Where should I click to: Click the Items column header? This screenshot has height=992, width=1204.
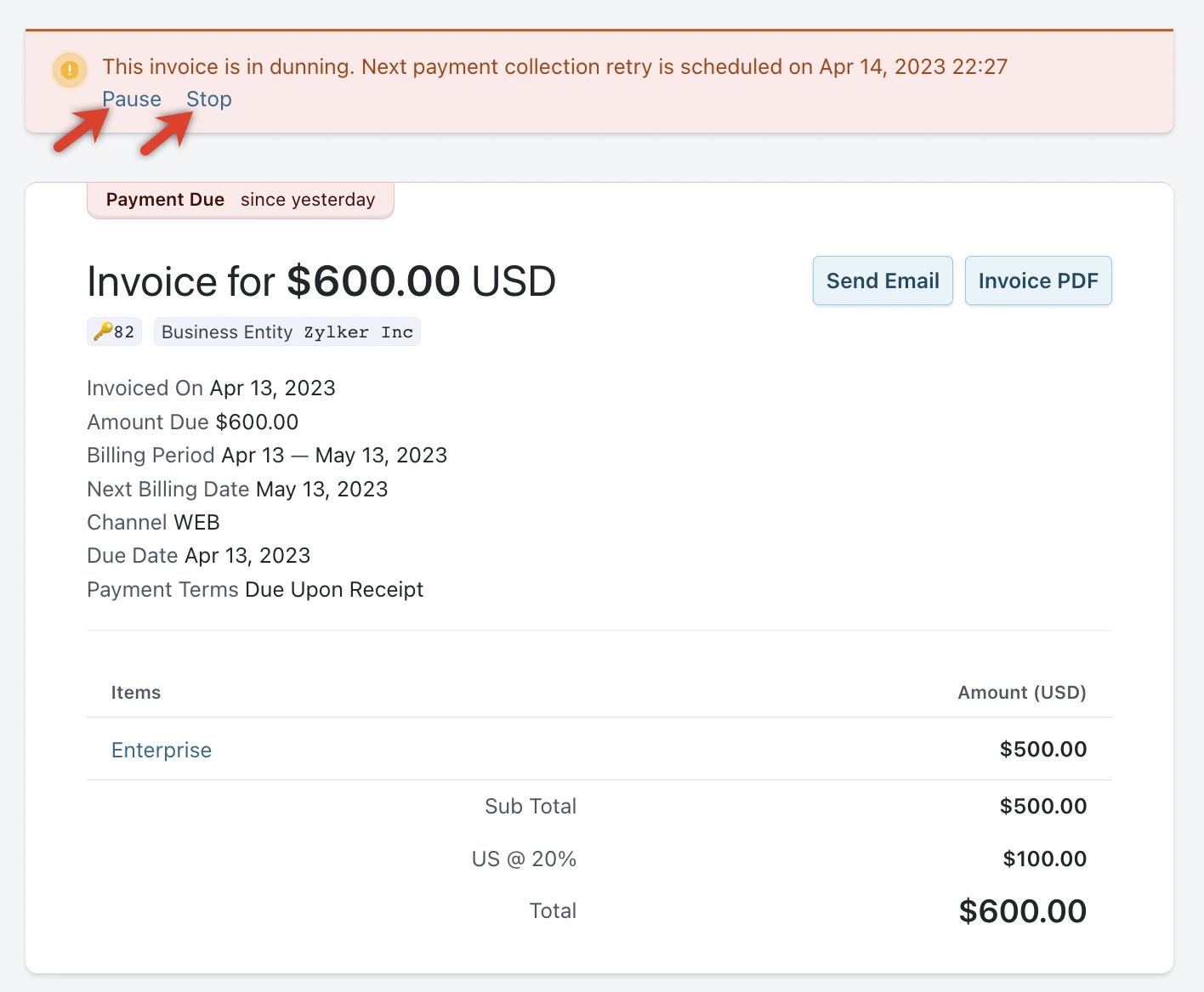coord(136,693)
